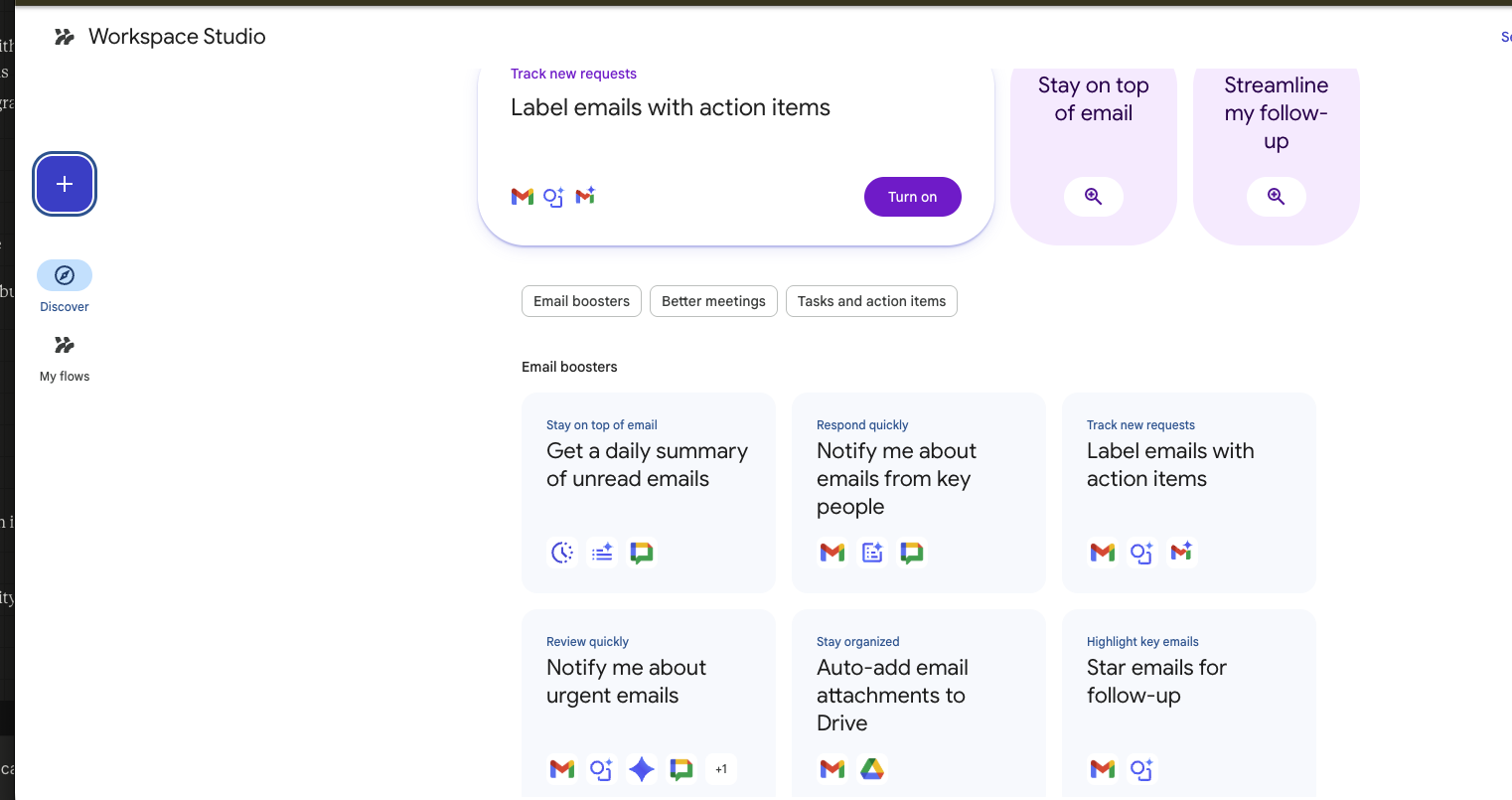The height and width of the screenshot is (800, 1512).
Task: Open My flows in sidebar
Action: coord(65,356)
